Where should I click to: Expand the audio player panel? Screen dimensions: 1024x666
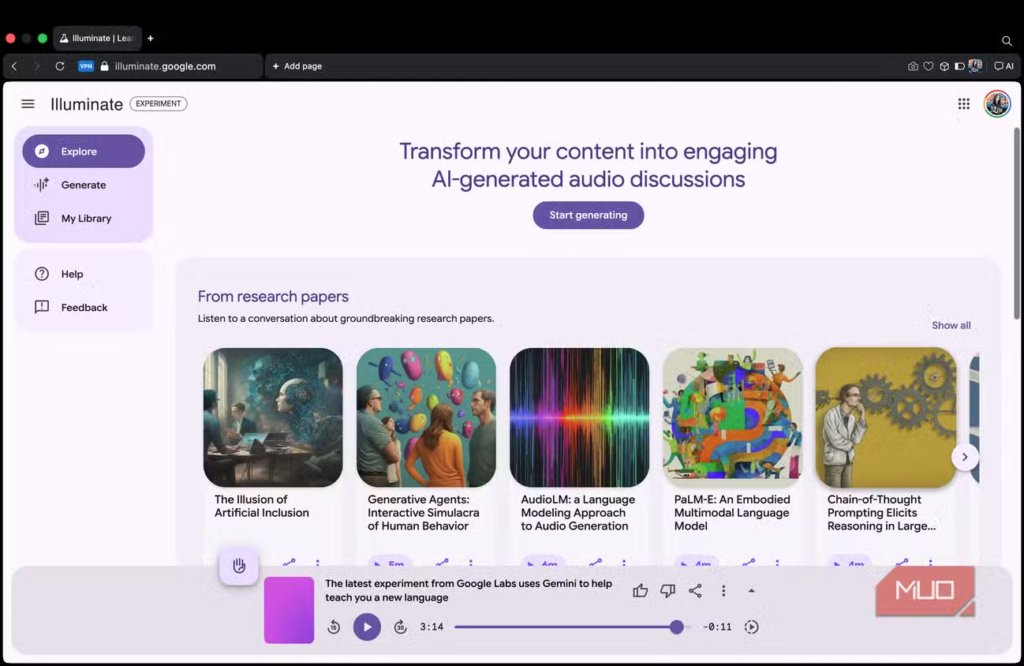click(752, 591)
